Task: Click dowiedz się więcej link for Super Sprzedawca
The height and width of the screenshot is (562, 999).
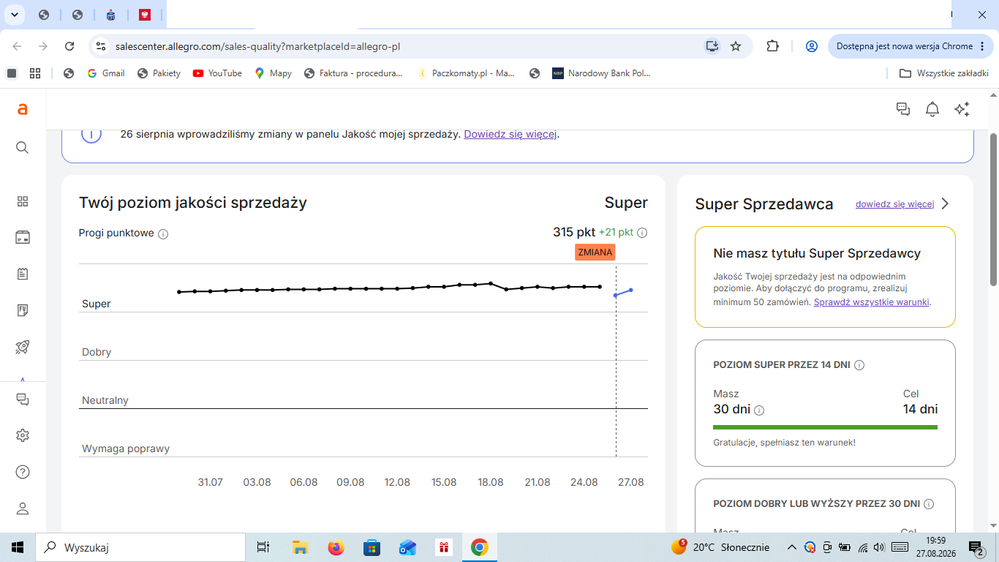Action: coord(895,204)
